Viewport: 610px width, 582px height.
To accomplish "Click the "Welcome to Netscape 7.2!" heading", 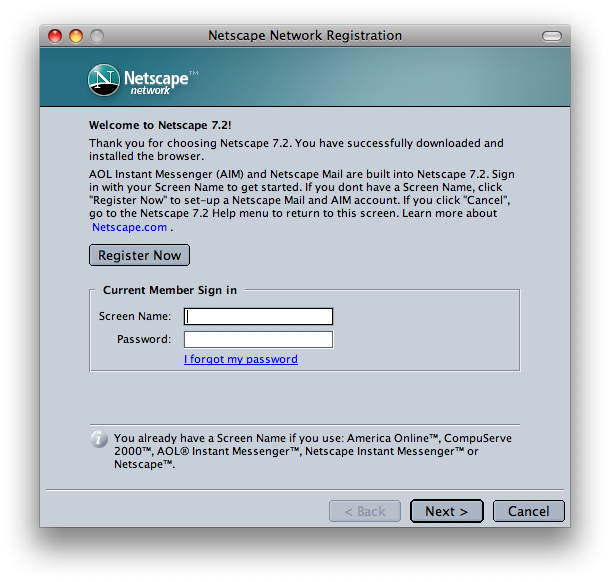I will tap(160, 125).
